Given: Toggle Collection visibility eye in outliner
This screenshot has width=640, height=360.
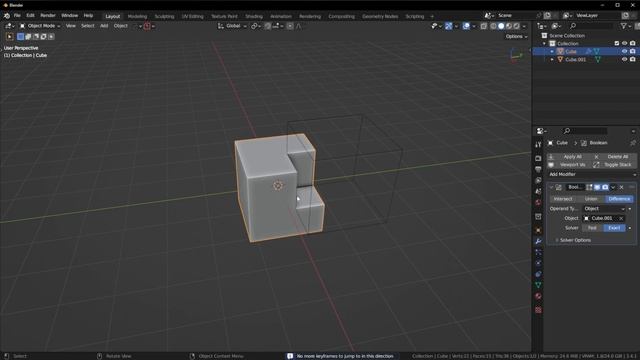Looking at the screenshot, I should 624,43.
